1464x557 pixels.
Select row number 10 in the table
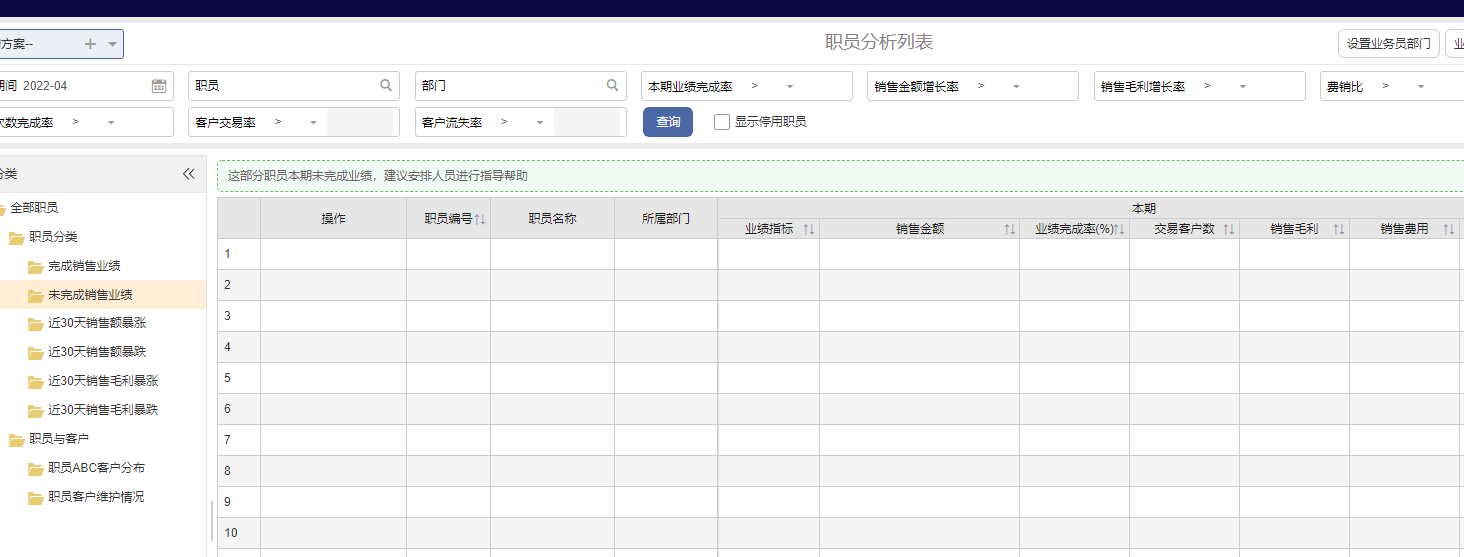click(x=238, y=533)
